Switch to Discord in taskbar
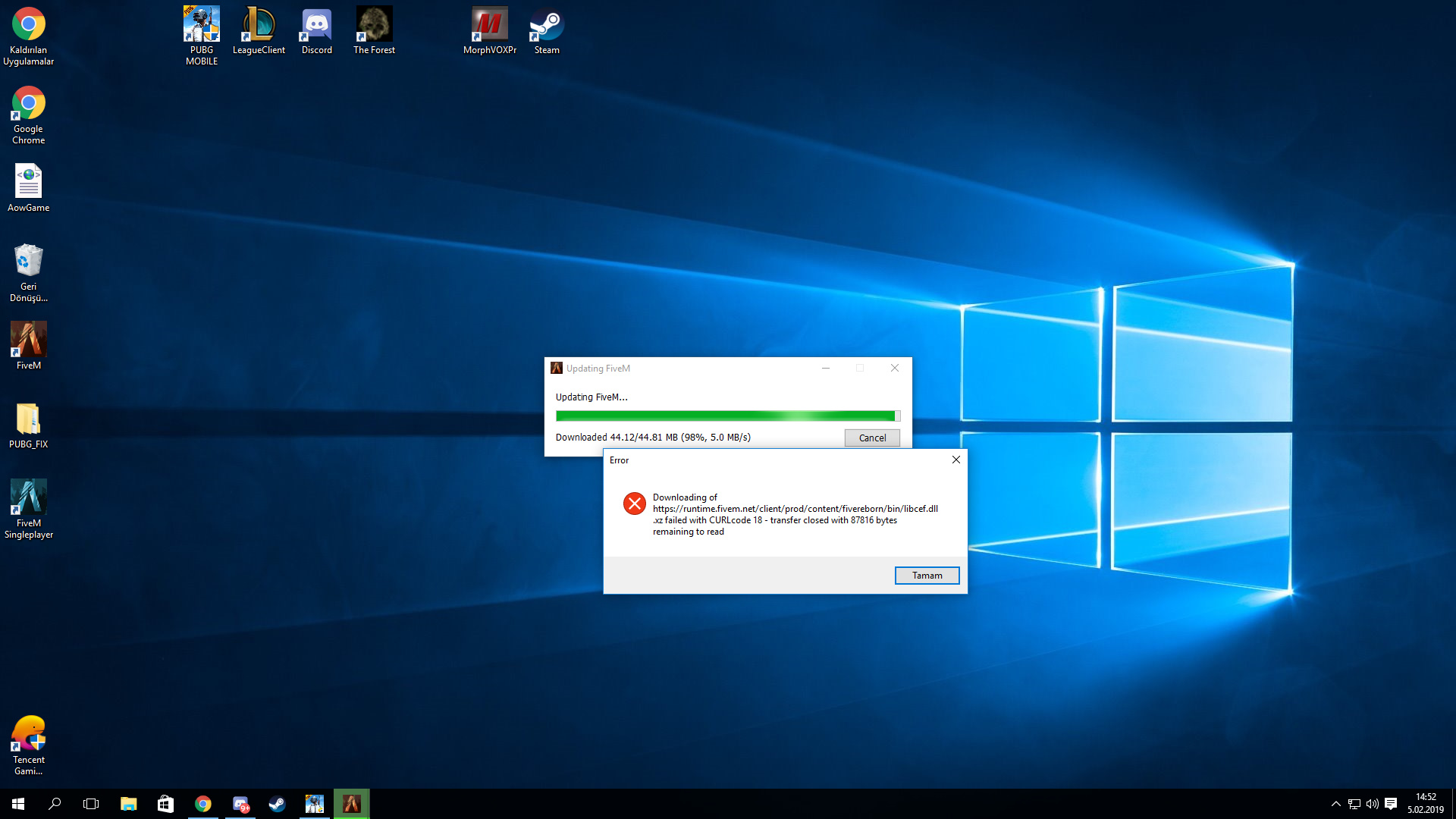1456x819 pixels. tap(240, 804)
